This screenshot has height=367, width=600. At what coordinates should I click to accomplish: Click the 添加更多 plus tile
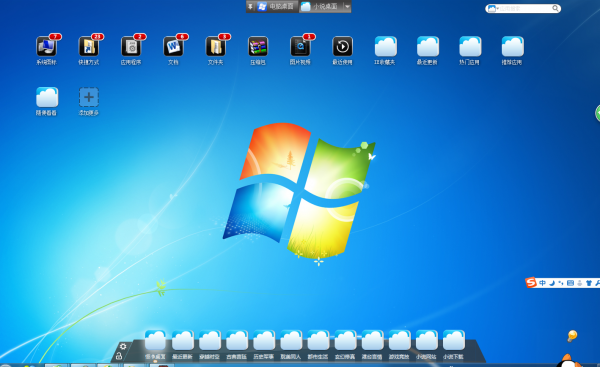[89, 97]
